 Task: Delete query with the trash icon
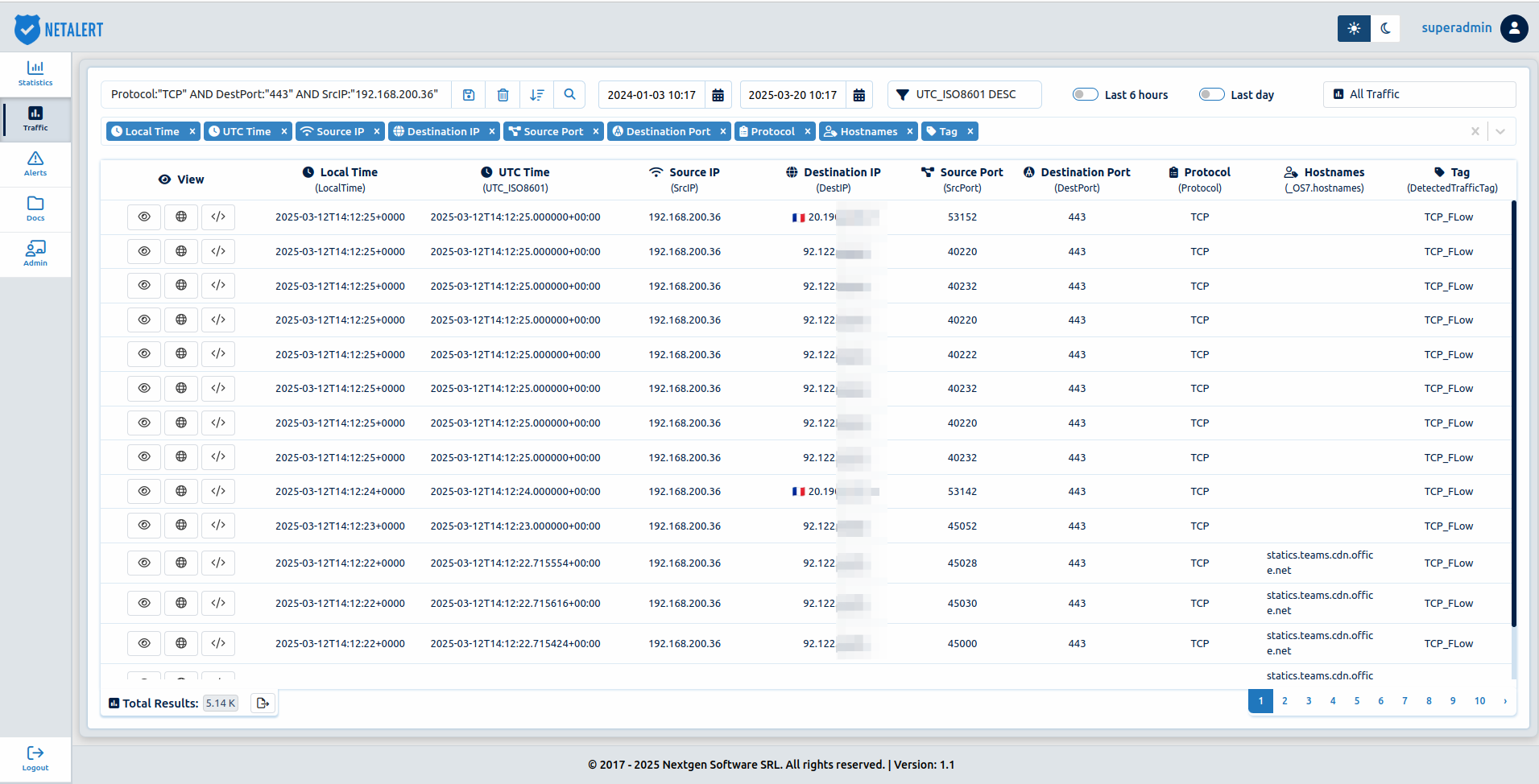(x=503, y=95)
